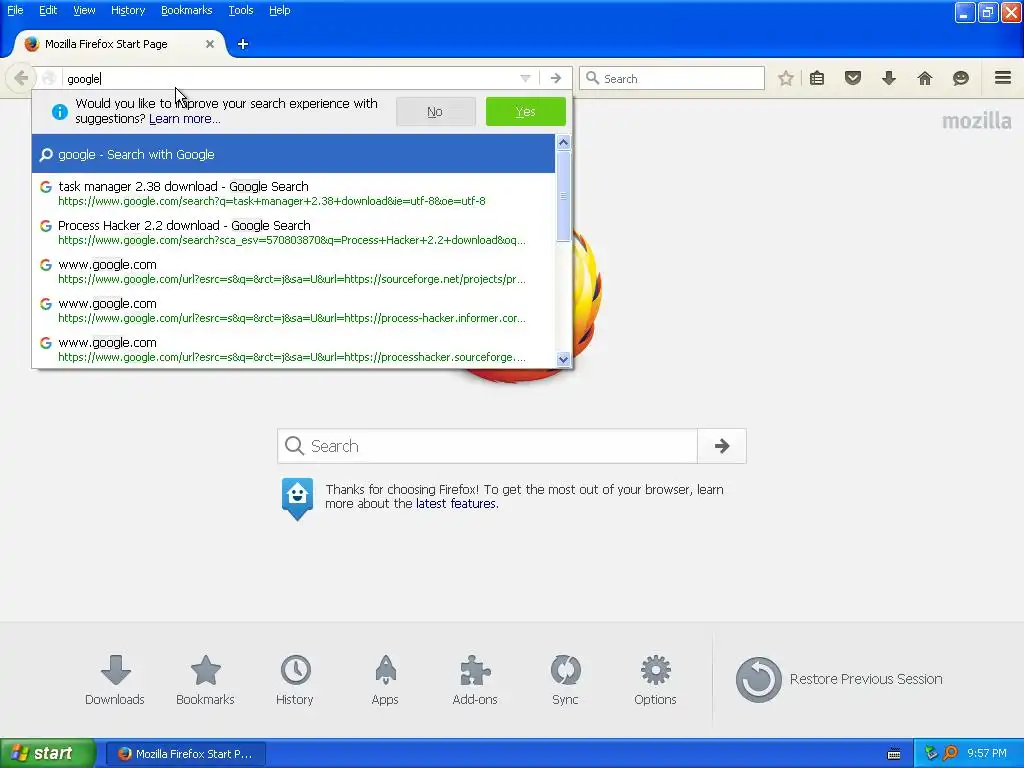Screen dimensions: 1024x768
Task: Open Sync icon on start page
Action: [566, 680]
